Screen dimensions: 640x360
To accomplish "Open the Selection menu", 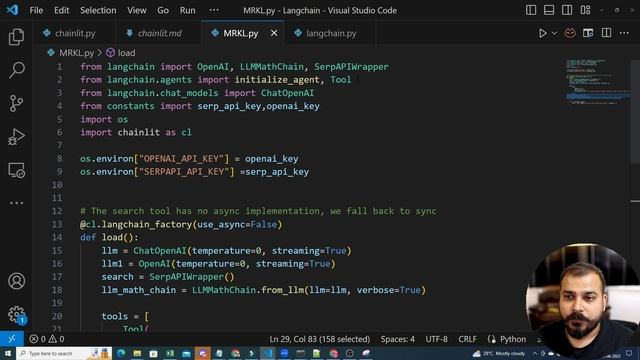I will [98, 10].
